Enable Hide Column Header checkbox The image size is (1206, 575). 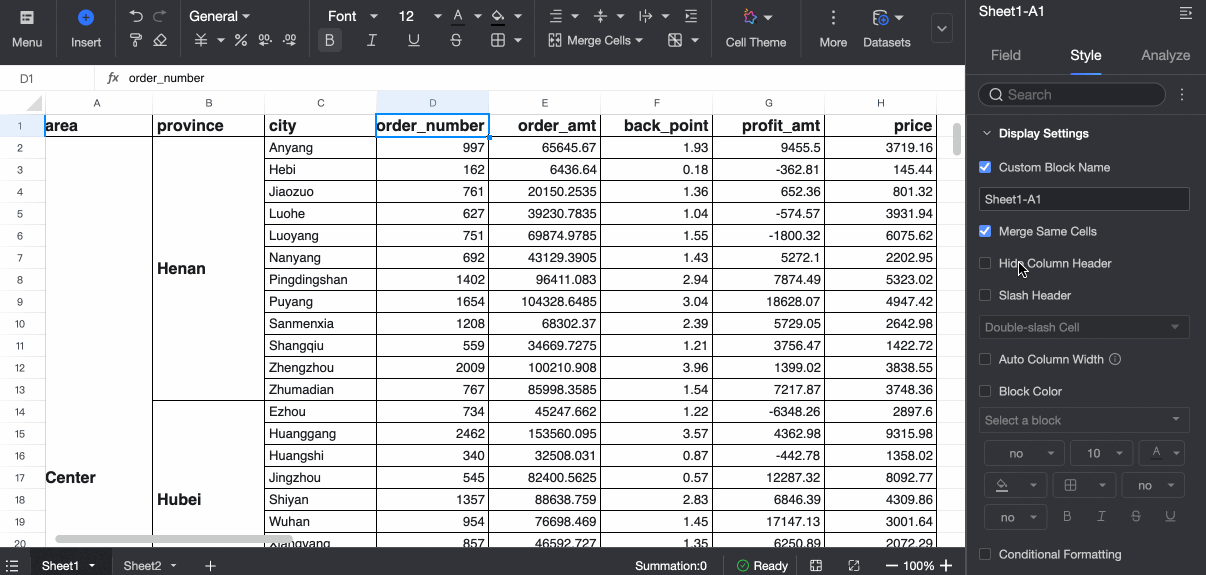point(985,263)
